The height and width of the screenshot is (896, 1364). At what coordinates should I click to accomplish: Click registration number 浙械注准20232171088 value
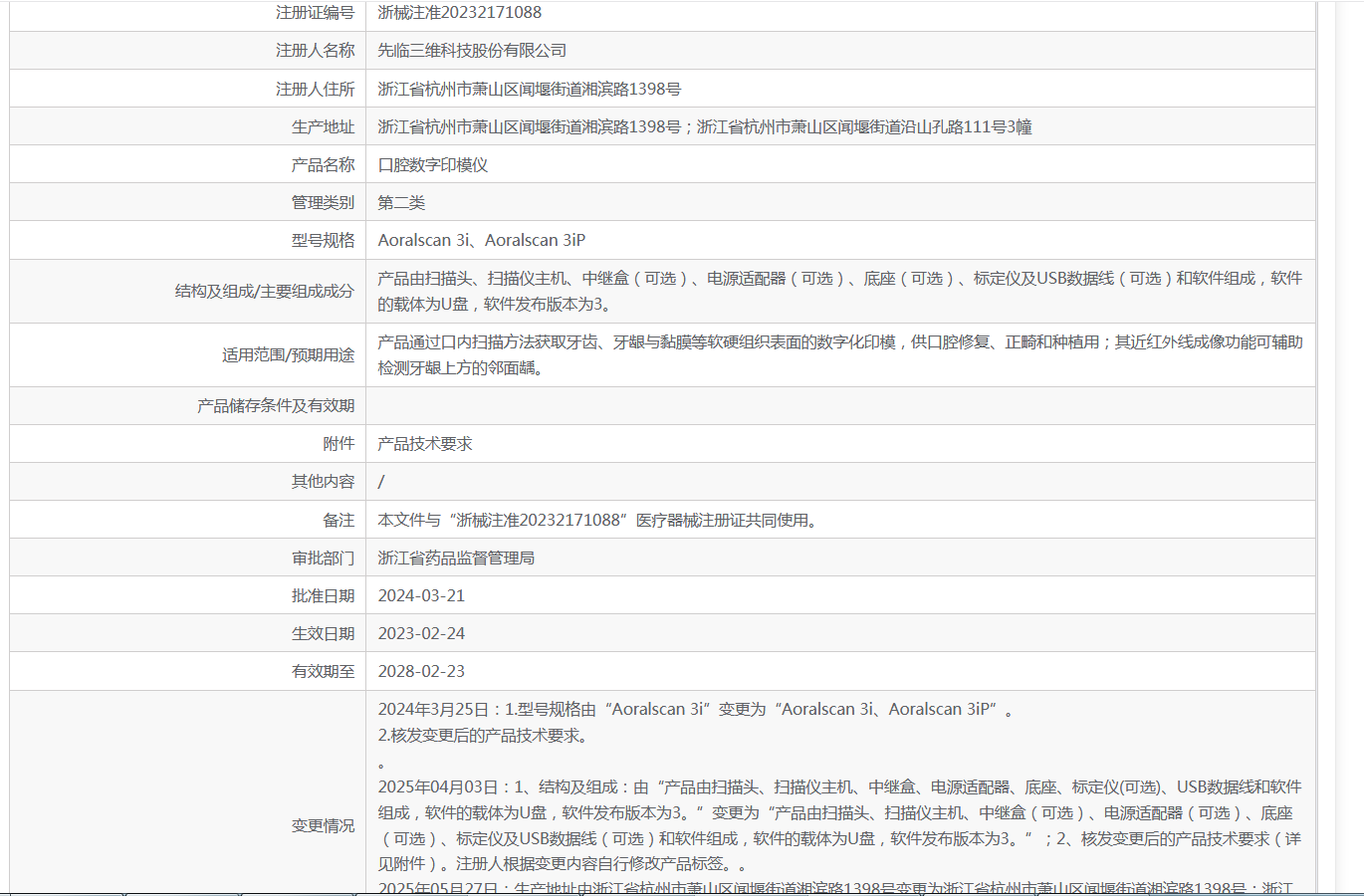tap(460, 13)
